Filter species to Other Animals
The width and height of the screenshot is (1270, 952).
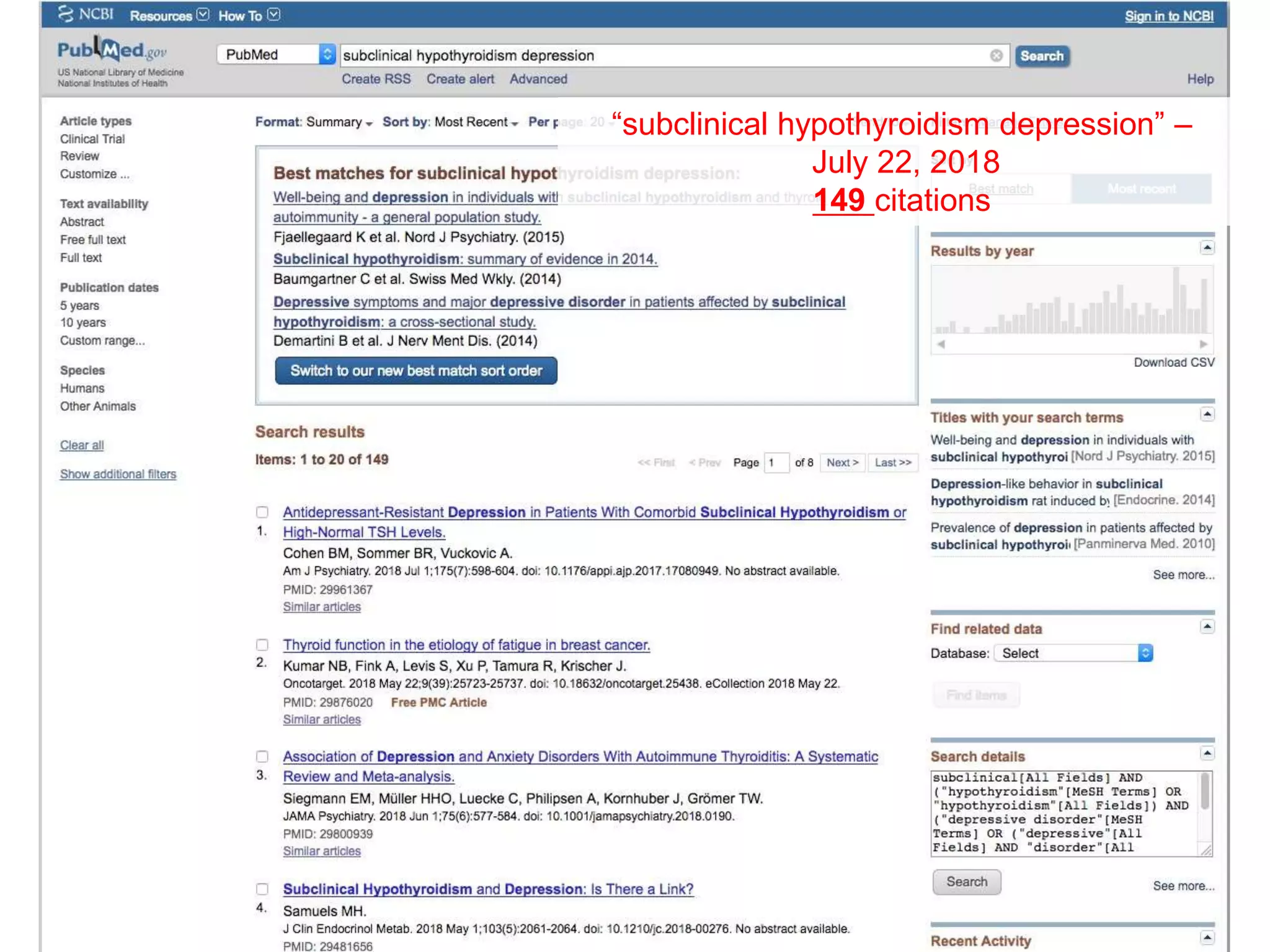coord(97,407)
